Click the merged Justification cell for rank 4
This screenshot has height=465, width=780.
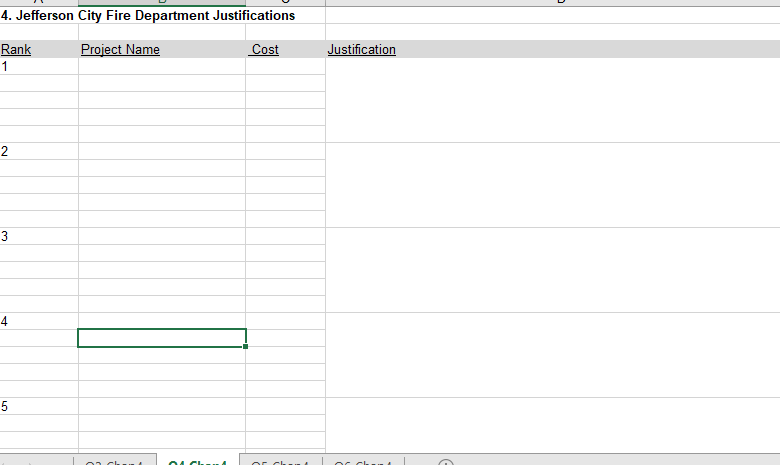point(553,355)
